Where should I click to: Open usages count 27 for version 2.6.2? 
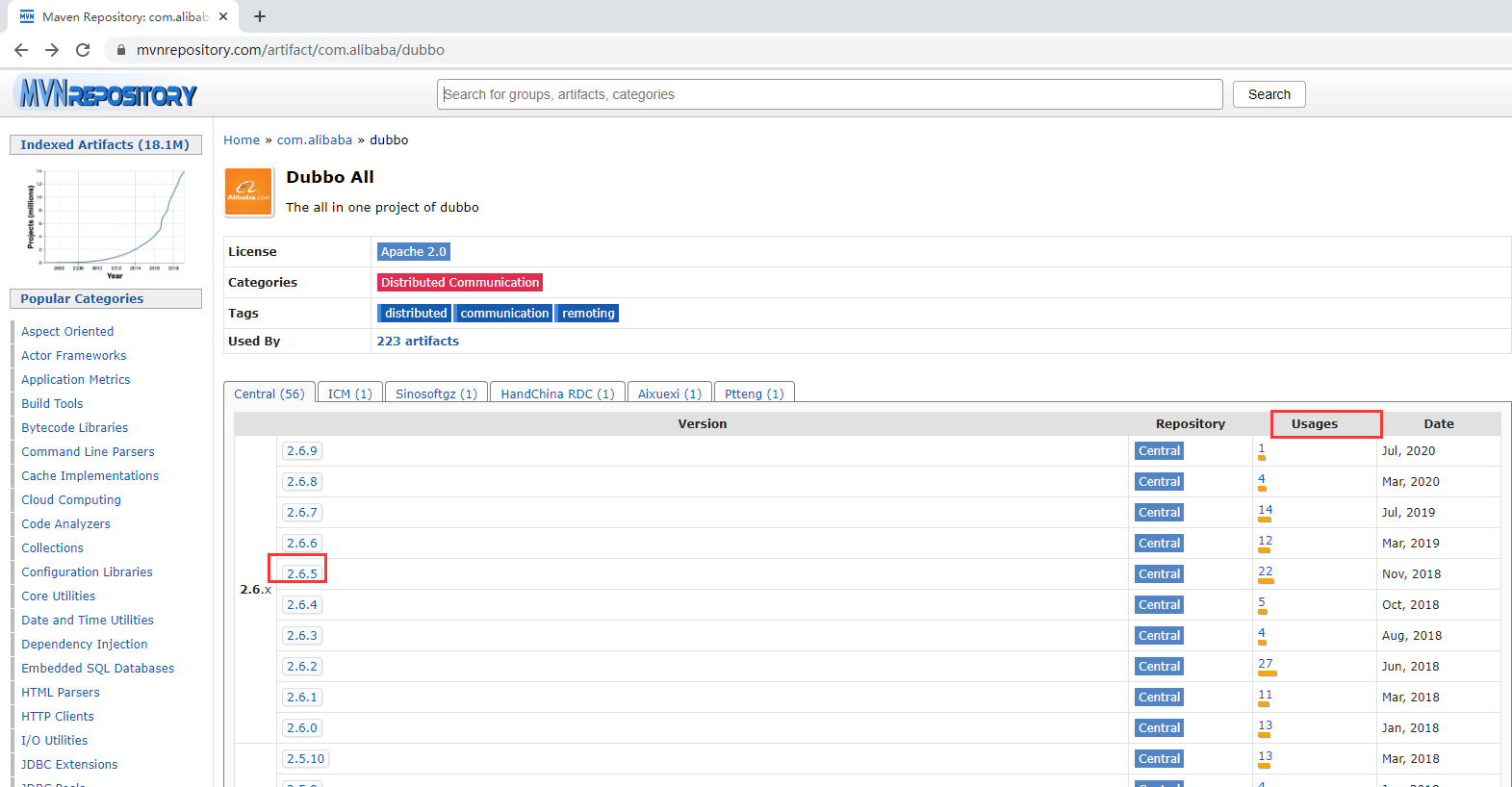1266,664
